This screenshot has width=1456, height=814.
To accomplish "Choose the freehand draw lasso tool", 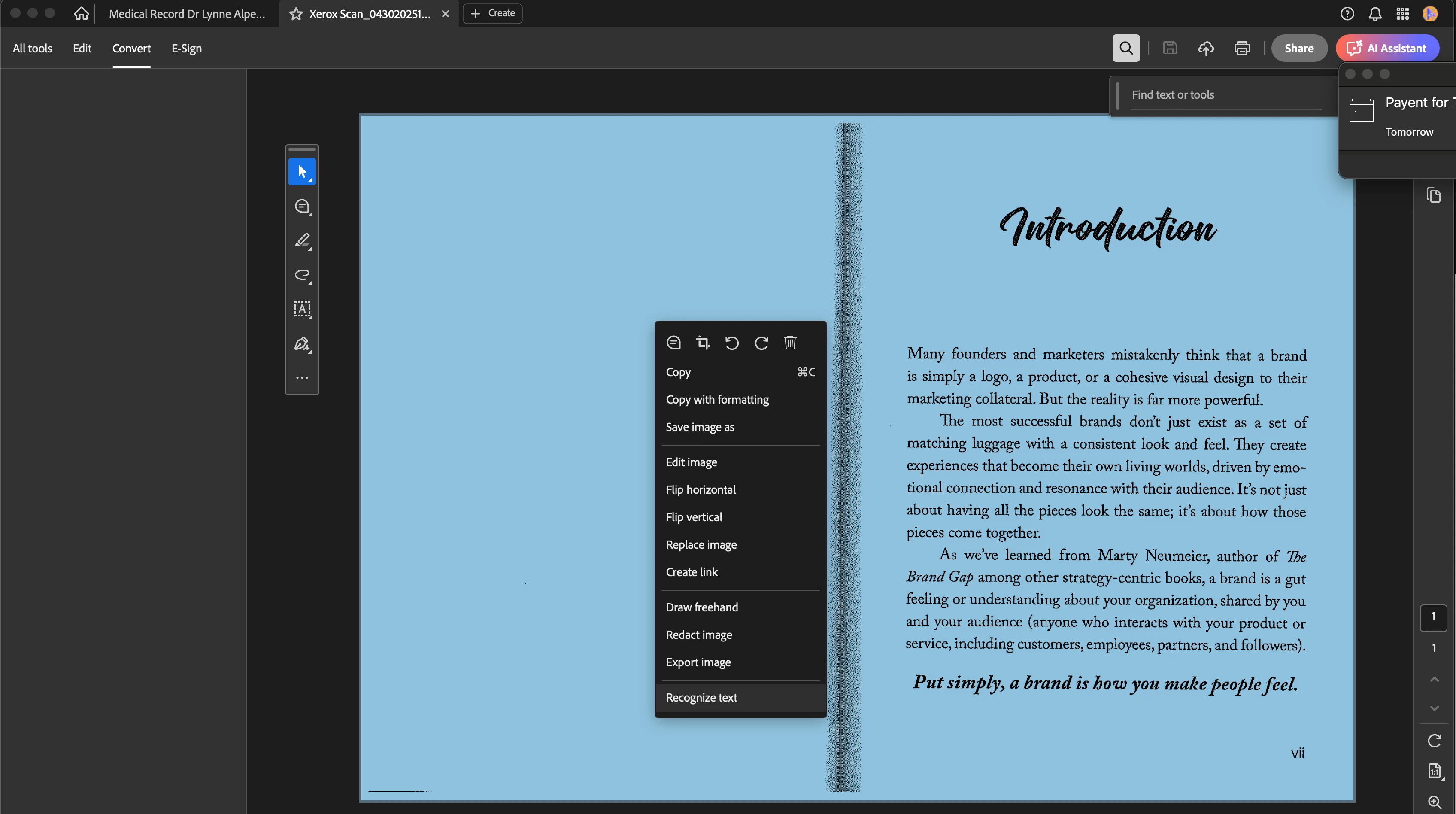I will 302,275.
